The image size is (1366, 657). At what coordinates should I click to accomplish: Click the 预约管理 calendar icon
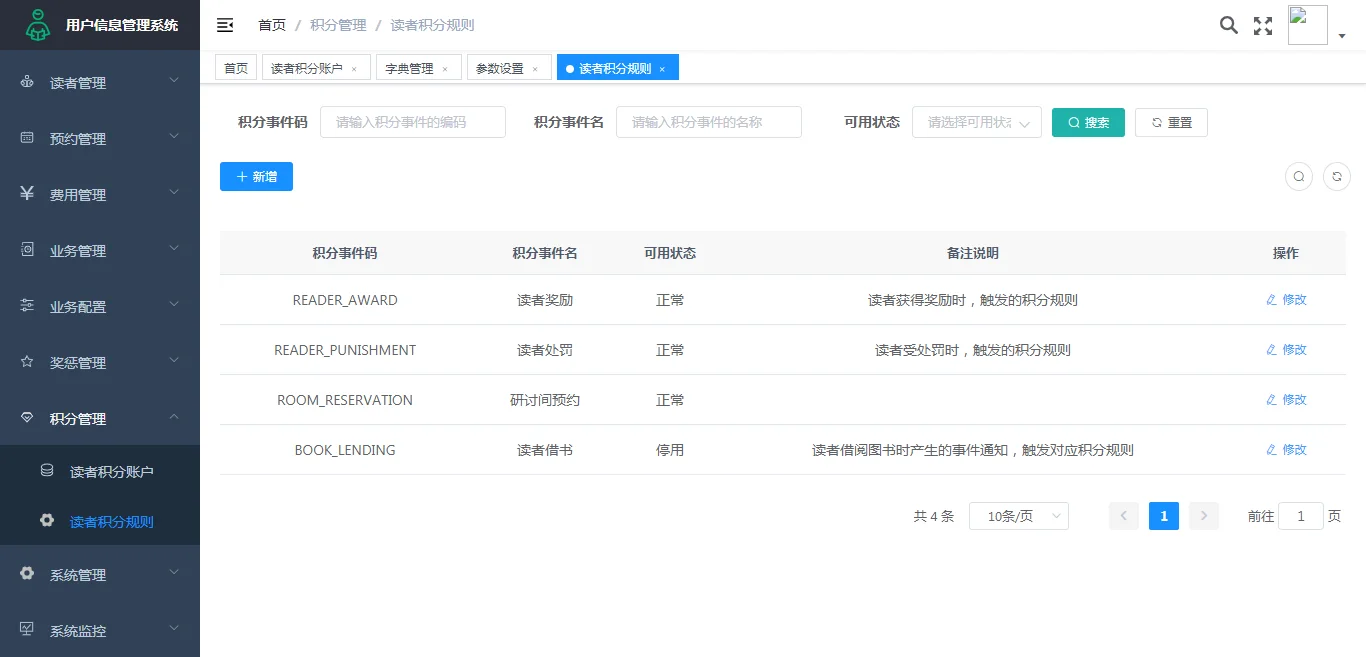pos(27,138)
